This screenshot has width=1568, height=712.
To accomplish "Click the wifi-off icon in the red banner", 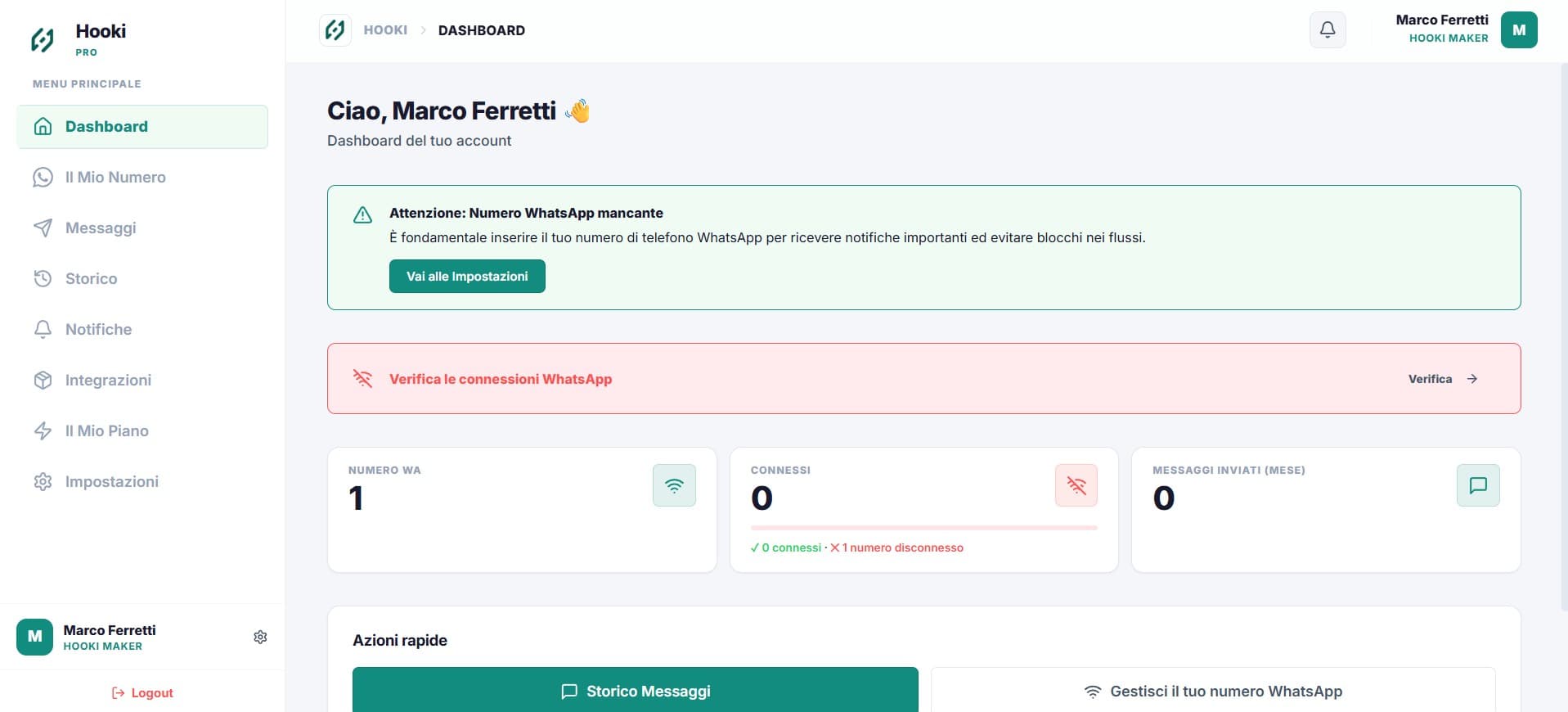I will (x=362, y=378).
